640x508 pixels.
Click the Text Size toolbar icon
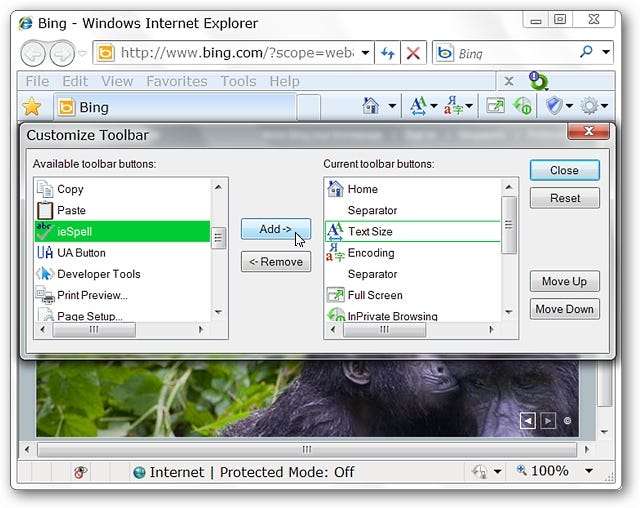pyautogui.click(x=418, y=106)
